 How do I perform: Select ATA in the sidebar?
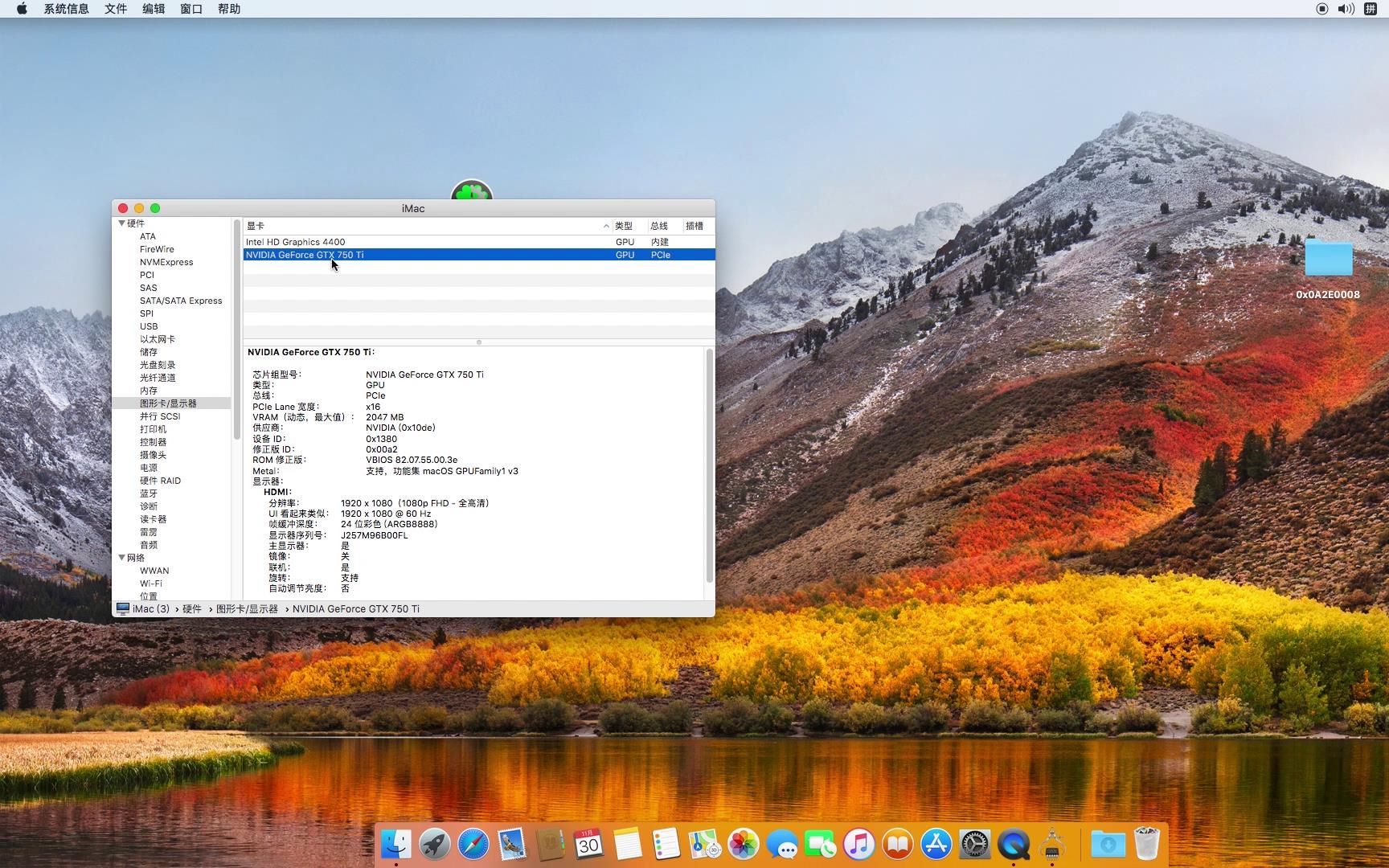click(x=148, y=236)
